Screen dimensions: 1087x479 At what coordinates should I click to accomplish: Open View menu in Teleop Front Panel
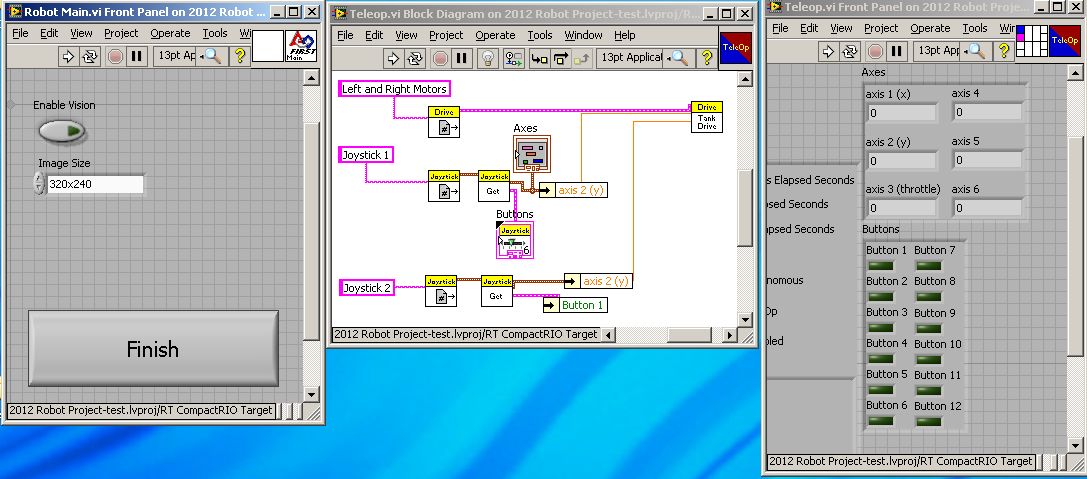click(x=841, y=28)
